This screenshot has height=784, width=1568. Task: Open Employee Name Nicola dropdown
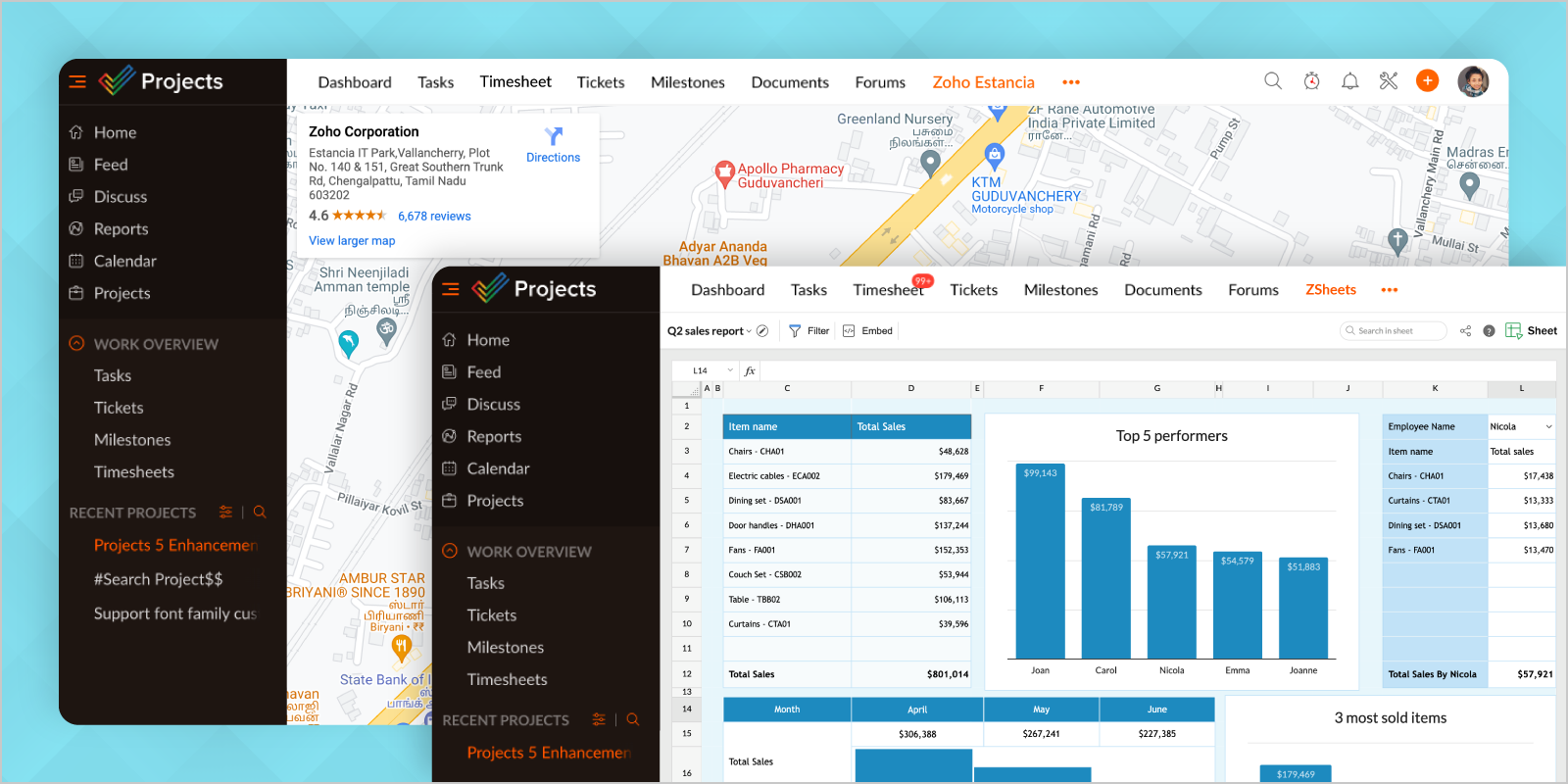(x=1548, y=426)
